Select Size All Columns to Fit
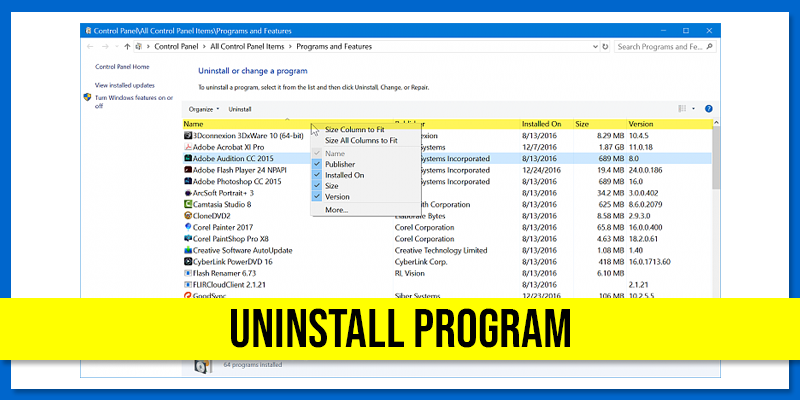800x400 pixels. coord(361,140)
